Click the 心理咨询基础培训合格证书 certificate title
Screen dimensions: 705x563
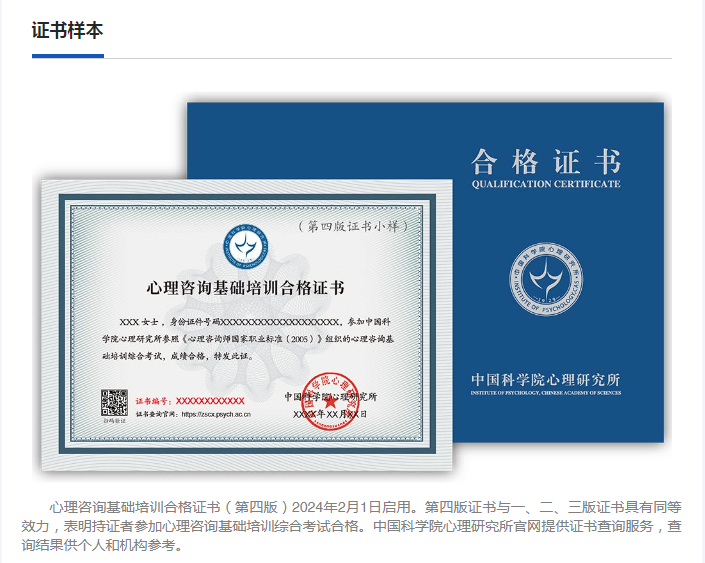click(245, 288)
